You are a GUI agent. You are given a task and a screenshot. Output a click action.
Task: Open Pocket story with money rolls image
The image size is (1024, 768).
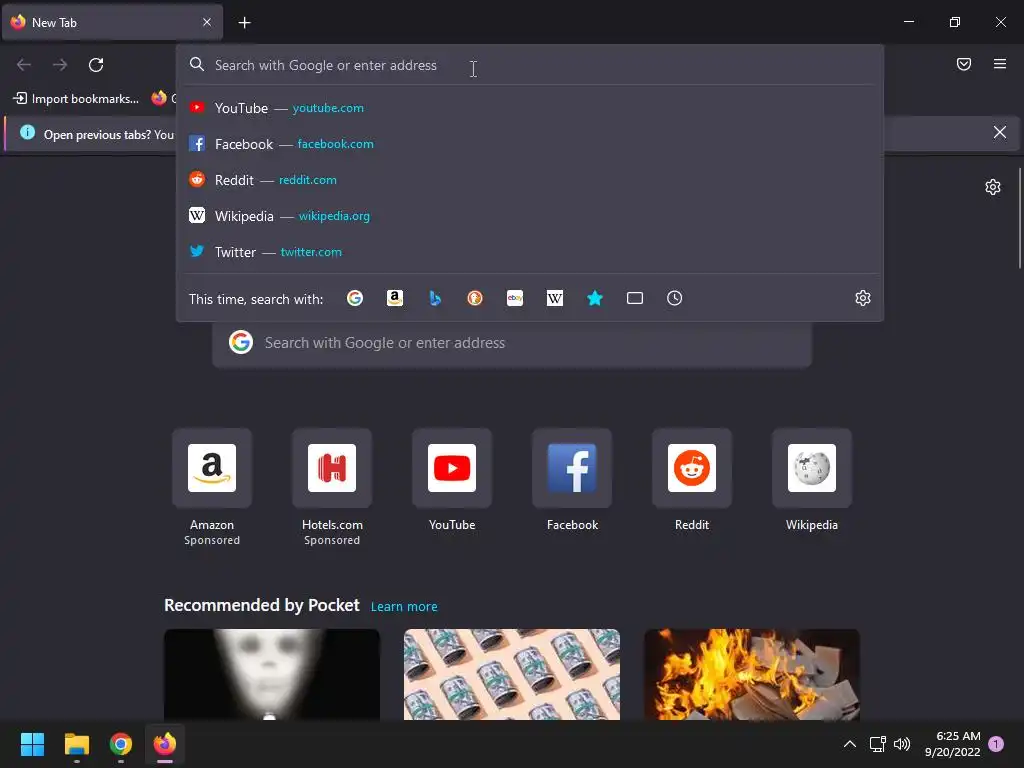512,675
